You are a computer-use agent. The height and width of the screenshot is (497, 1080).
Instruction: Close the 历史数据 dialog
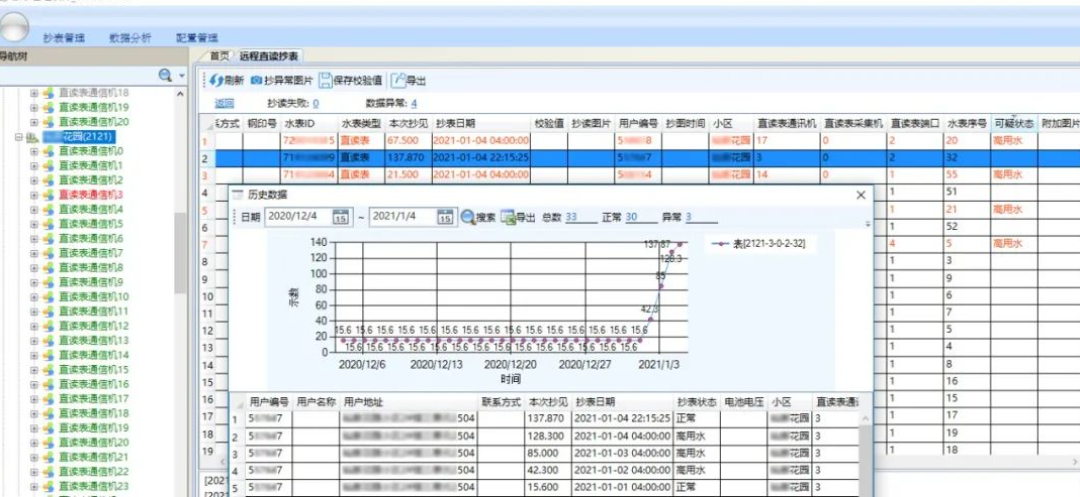[861, 195]
